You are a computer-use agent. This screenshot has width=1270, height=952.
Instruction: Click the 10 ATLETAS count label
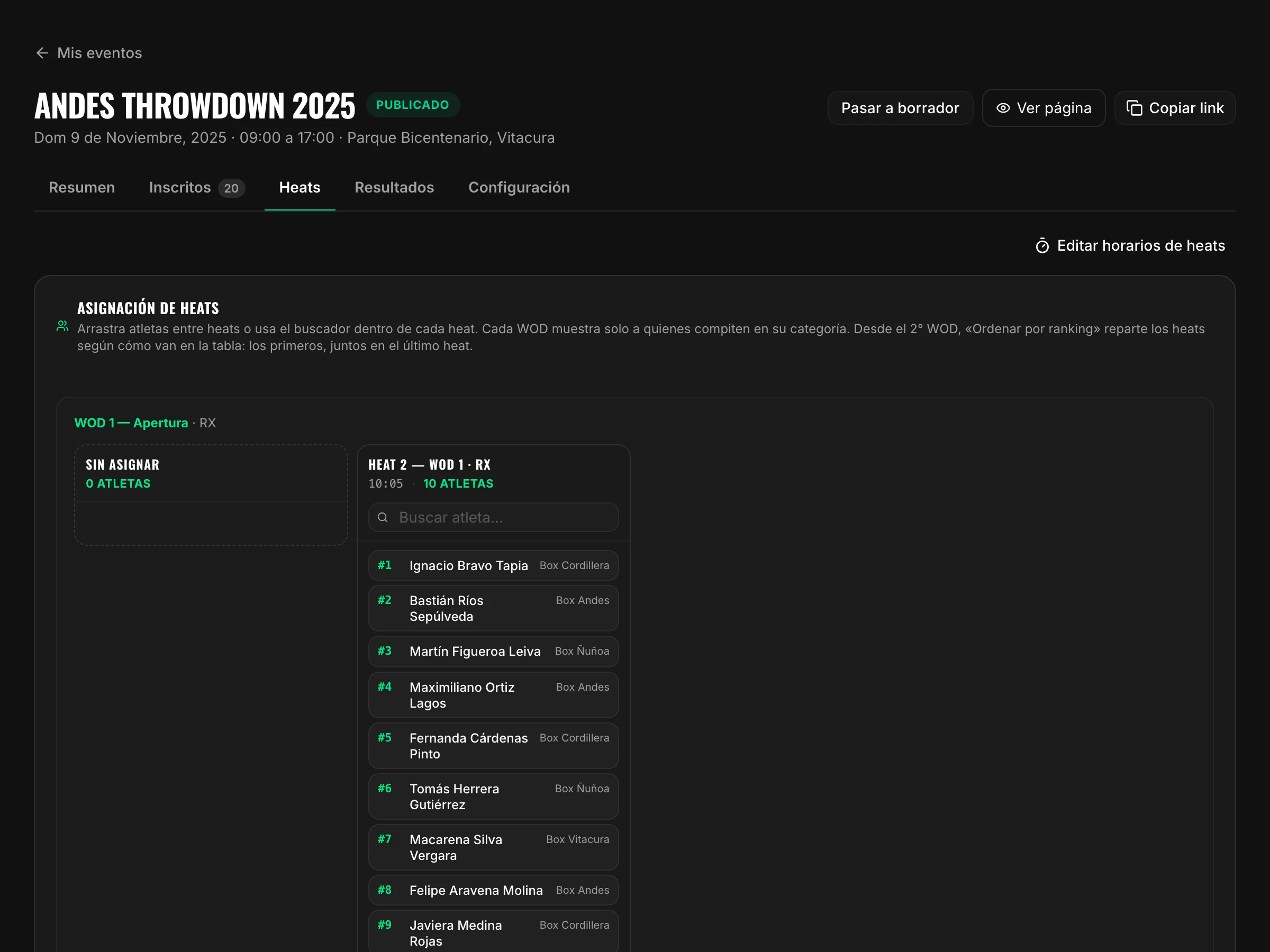[x=458, y=484]
